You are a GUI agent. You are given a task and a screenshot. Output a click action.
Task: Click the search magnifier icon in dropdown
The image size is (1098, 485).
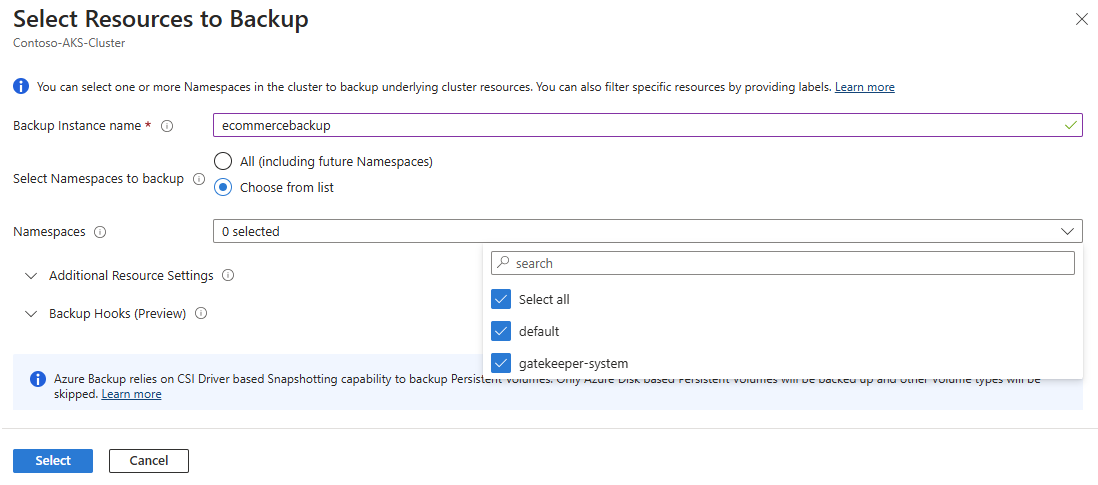click(503, 263)
